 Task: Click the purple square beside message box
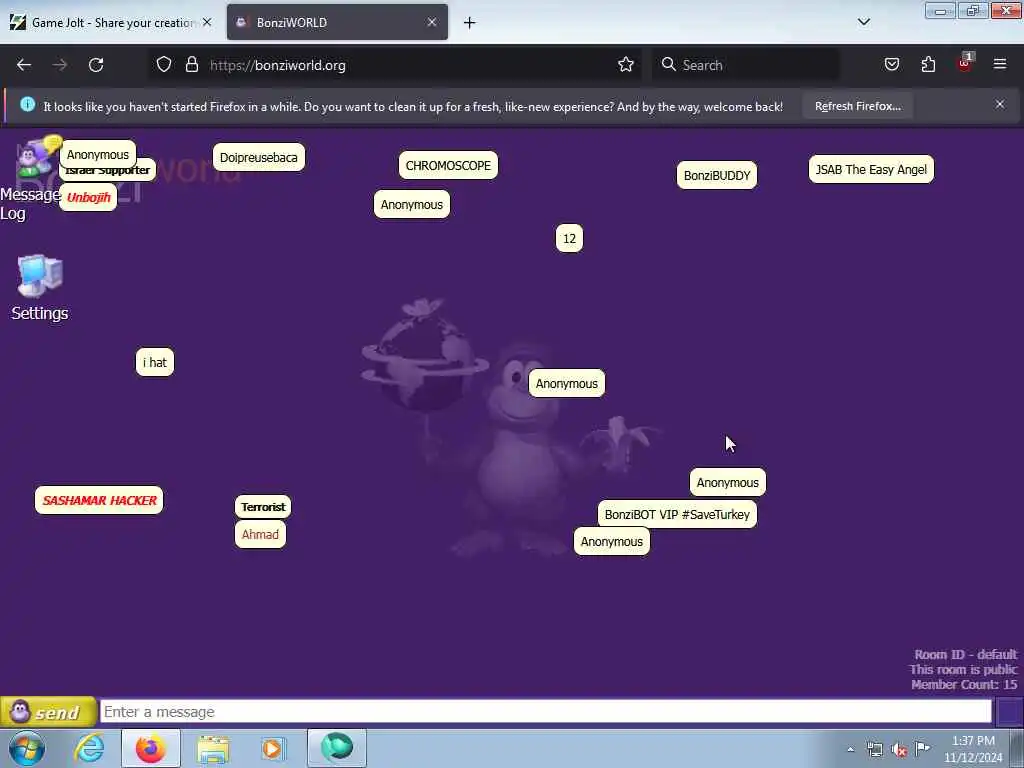tap(1009, 712)
